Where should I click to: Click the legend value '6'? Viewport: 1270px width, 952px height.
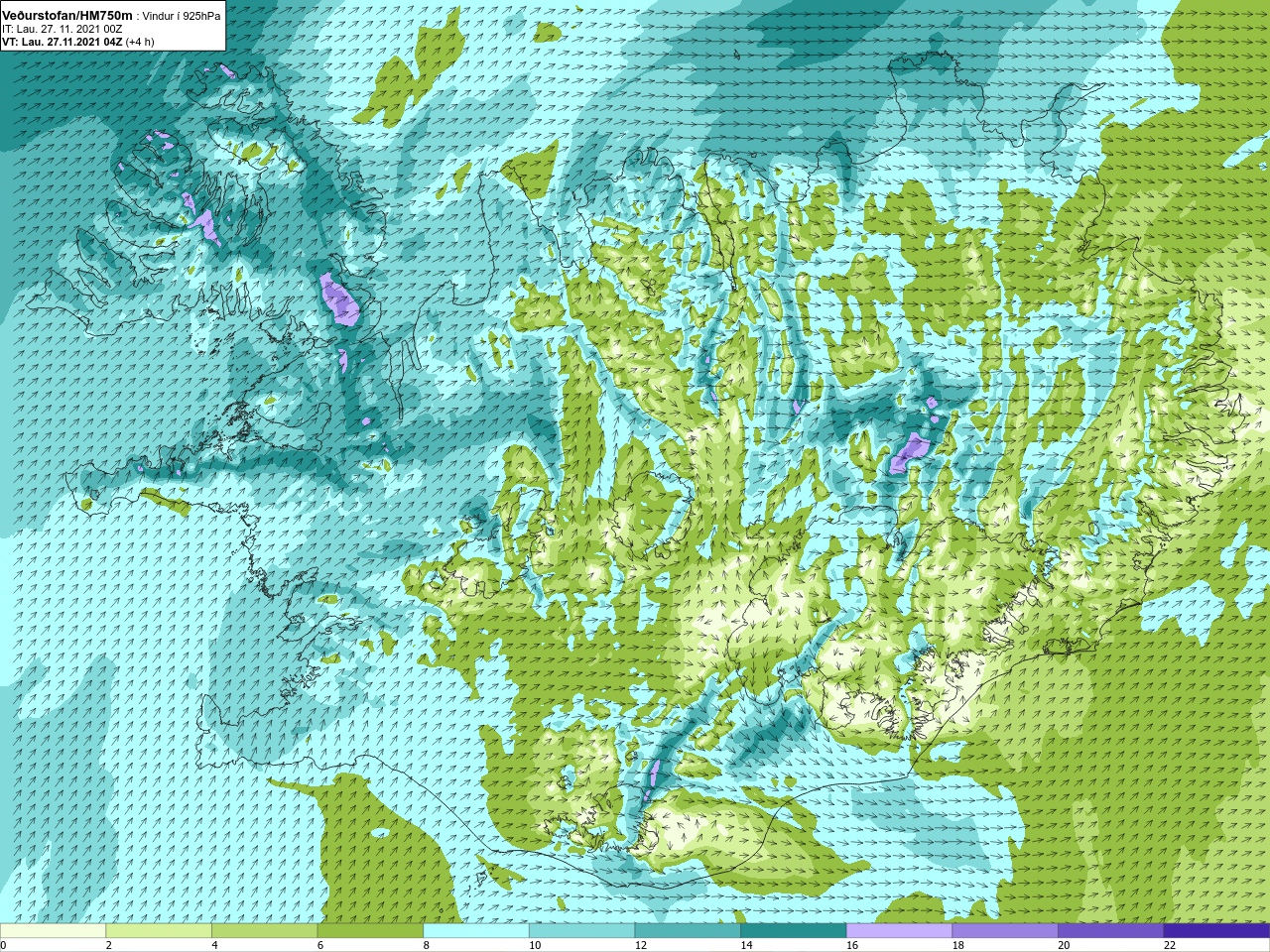pyautogui.click(x=320, y=945)
